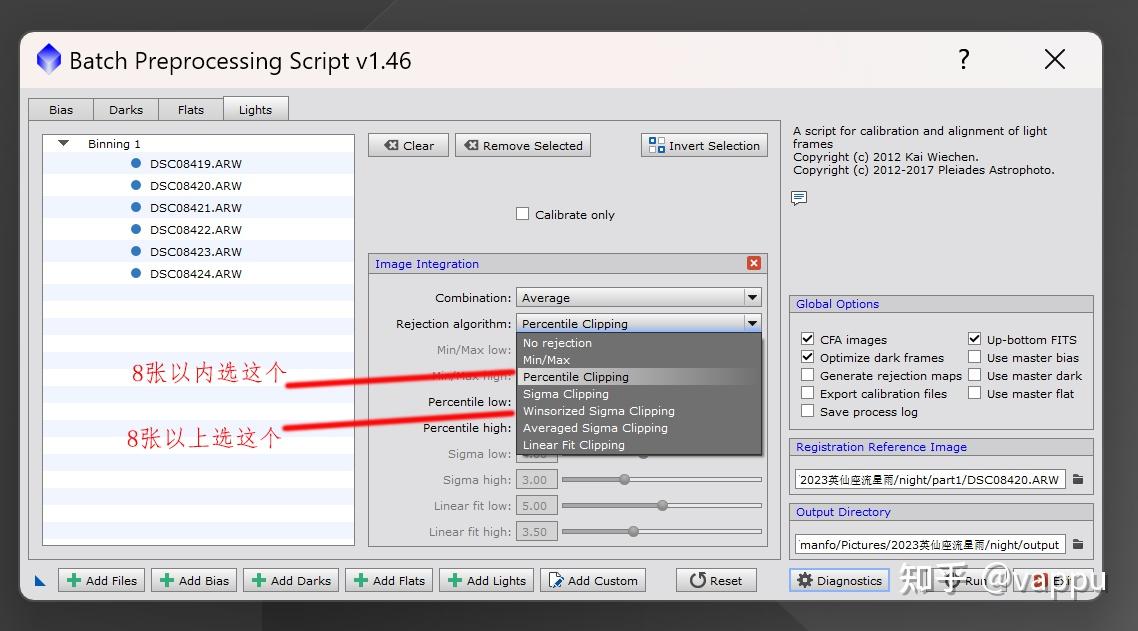
Task: Click the Sigma high slider handle
Action: click(x=624, y=479)
